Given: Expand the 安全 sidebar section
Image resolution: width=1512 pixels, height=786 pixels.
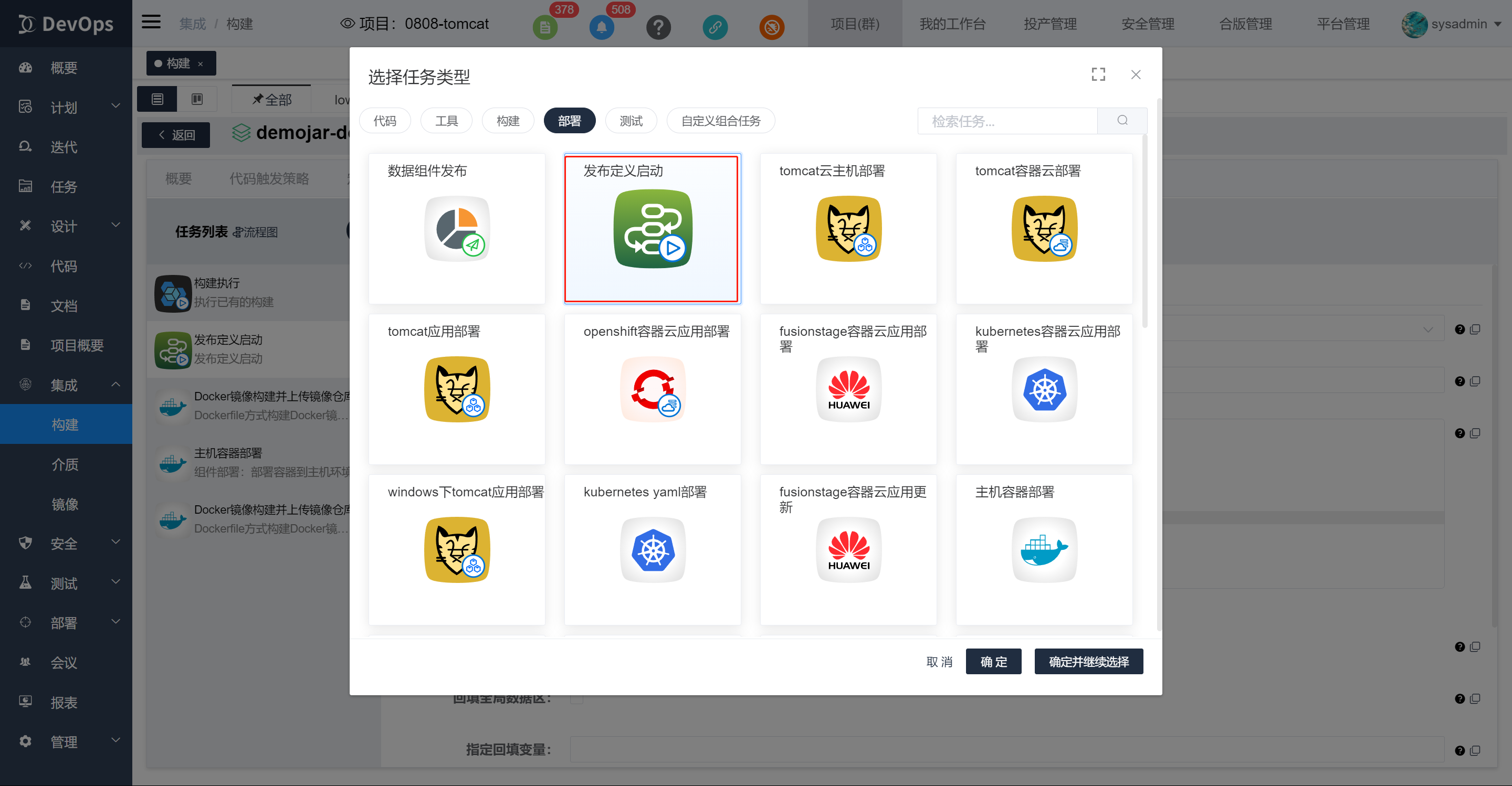Looking at the screenshot, I should pos(115,543).
